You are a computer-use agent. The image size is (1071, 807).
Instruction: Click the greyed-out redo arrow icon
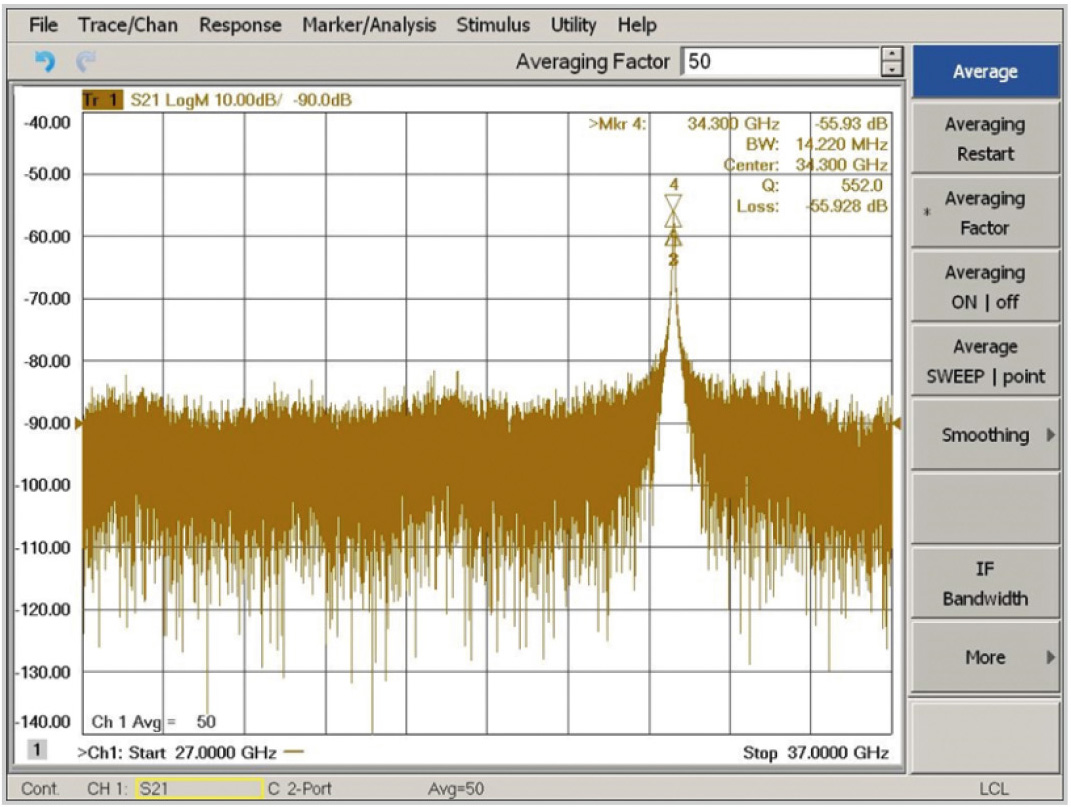[x=85, y=62]
